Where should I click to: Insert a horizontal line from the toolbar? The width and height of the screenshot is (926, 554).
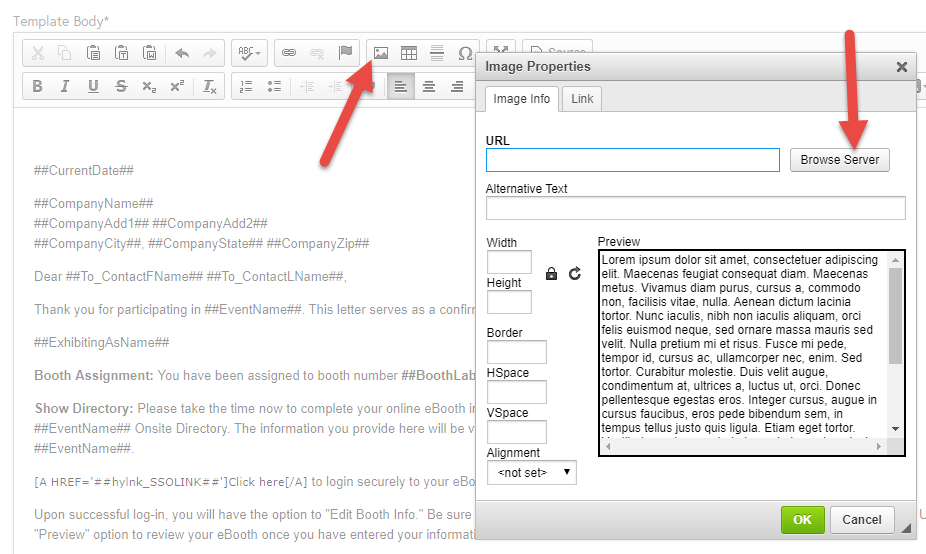click(437, 53)
